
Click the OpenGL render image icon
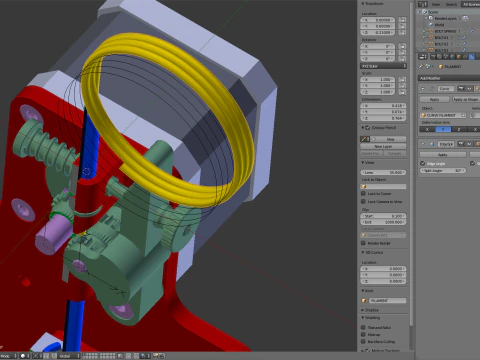click(x=155, y=356)
